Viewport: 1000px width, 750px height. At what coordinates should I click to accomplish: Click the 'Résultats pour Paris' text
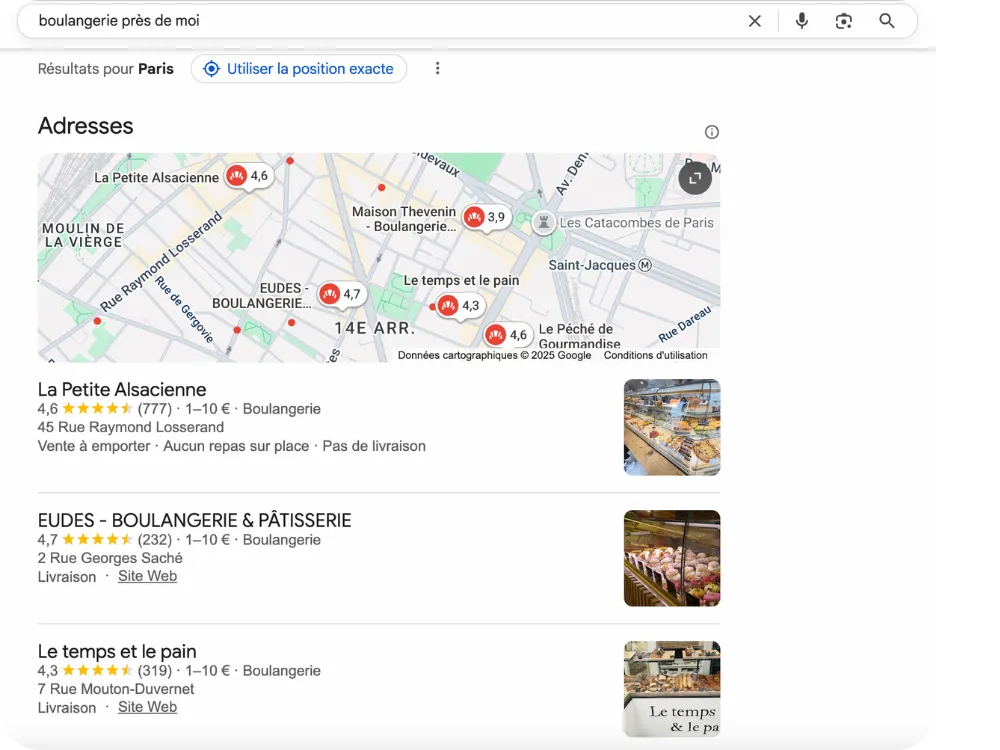tap(105, 69)
